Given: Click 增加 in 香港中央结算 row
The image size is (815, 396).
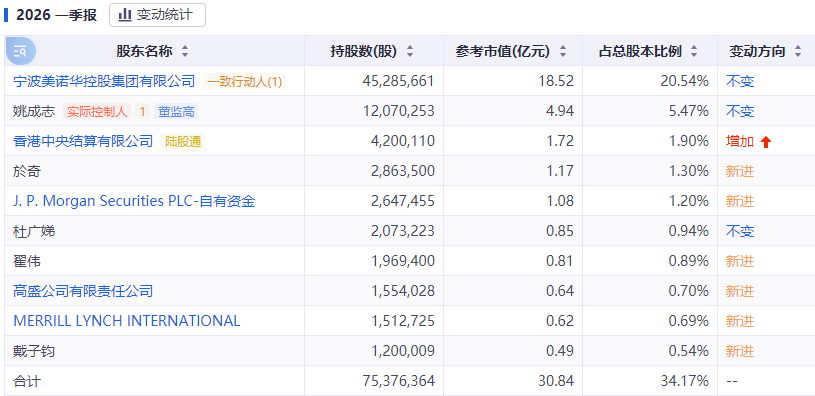Looking at the screenshot, I should click(740, 141).
